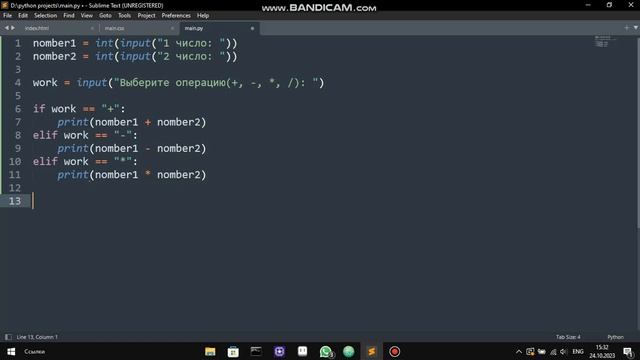Click line number 1 in gutter
640x360 pixels.
tap(18, 43)
